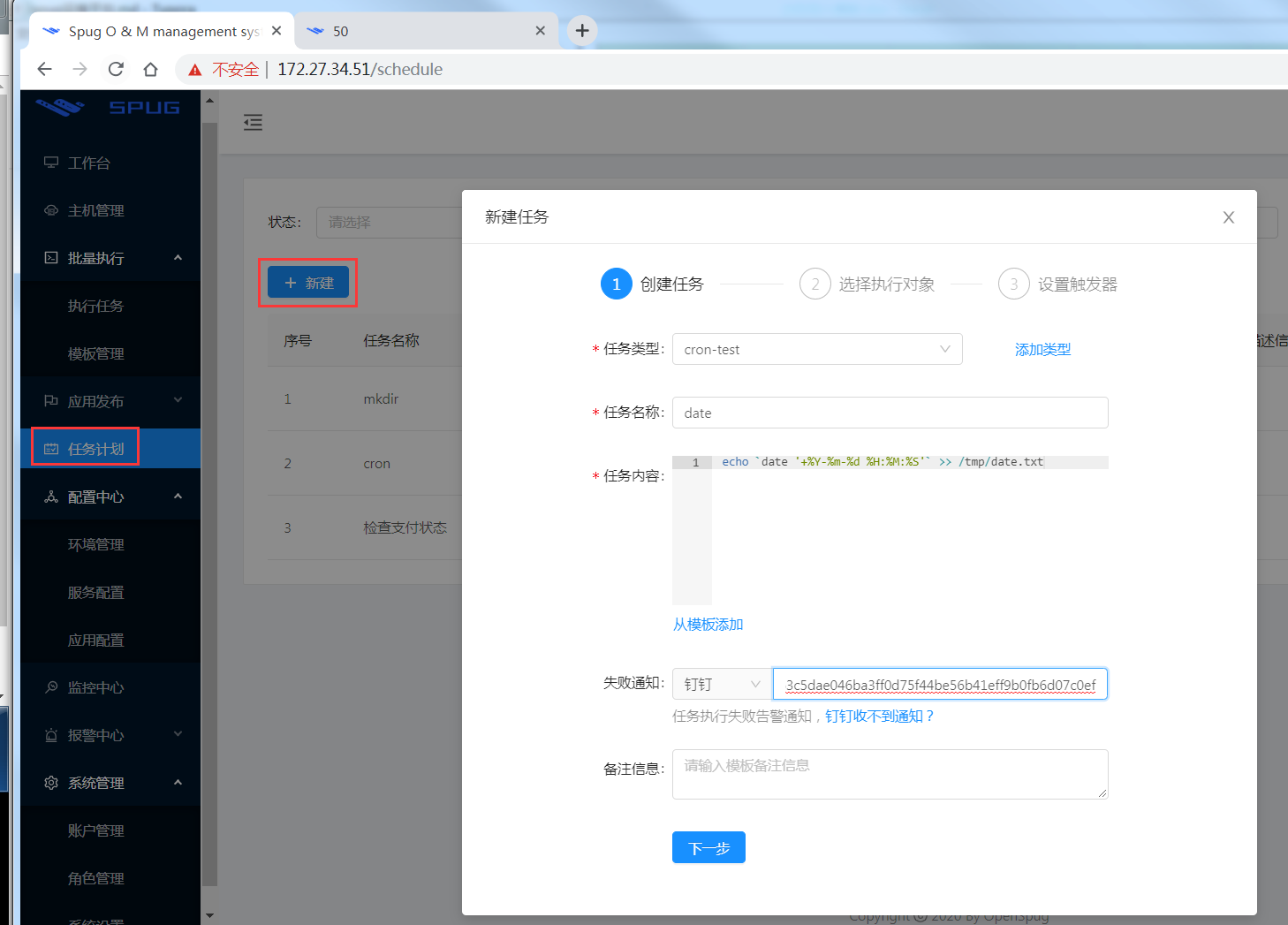Close the Spug O & M tab
The image size is (1288, 925).
pyautogui.click(x=277, y=31)
